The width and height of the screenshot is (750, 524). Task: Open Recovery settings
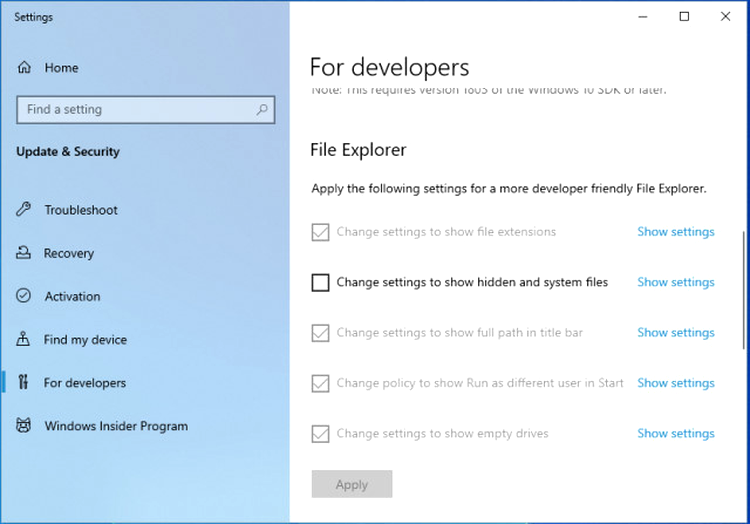(68, 253)
